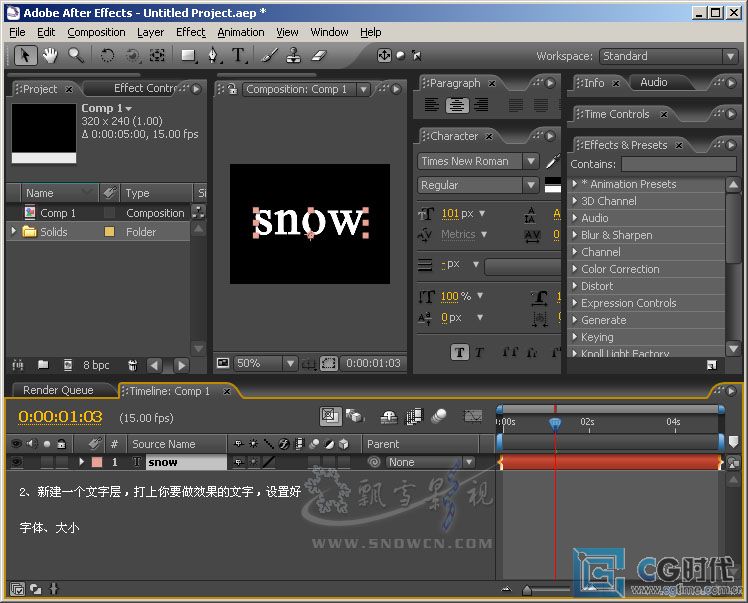Expand the Animation Presets category
This screenshot has width=748, height=603.
[575, 184]
